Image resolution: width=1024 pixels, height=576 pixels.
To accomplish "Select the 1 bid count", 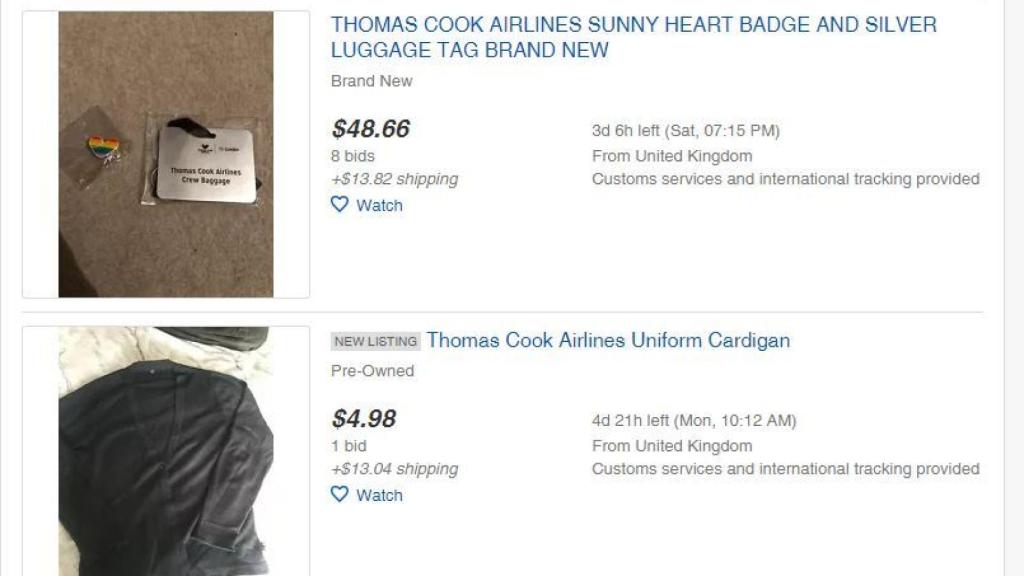I will click(349, 446).
